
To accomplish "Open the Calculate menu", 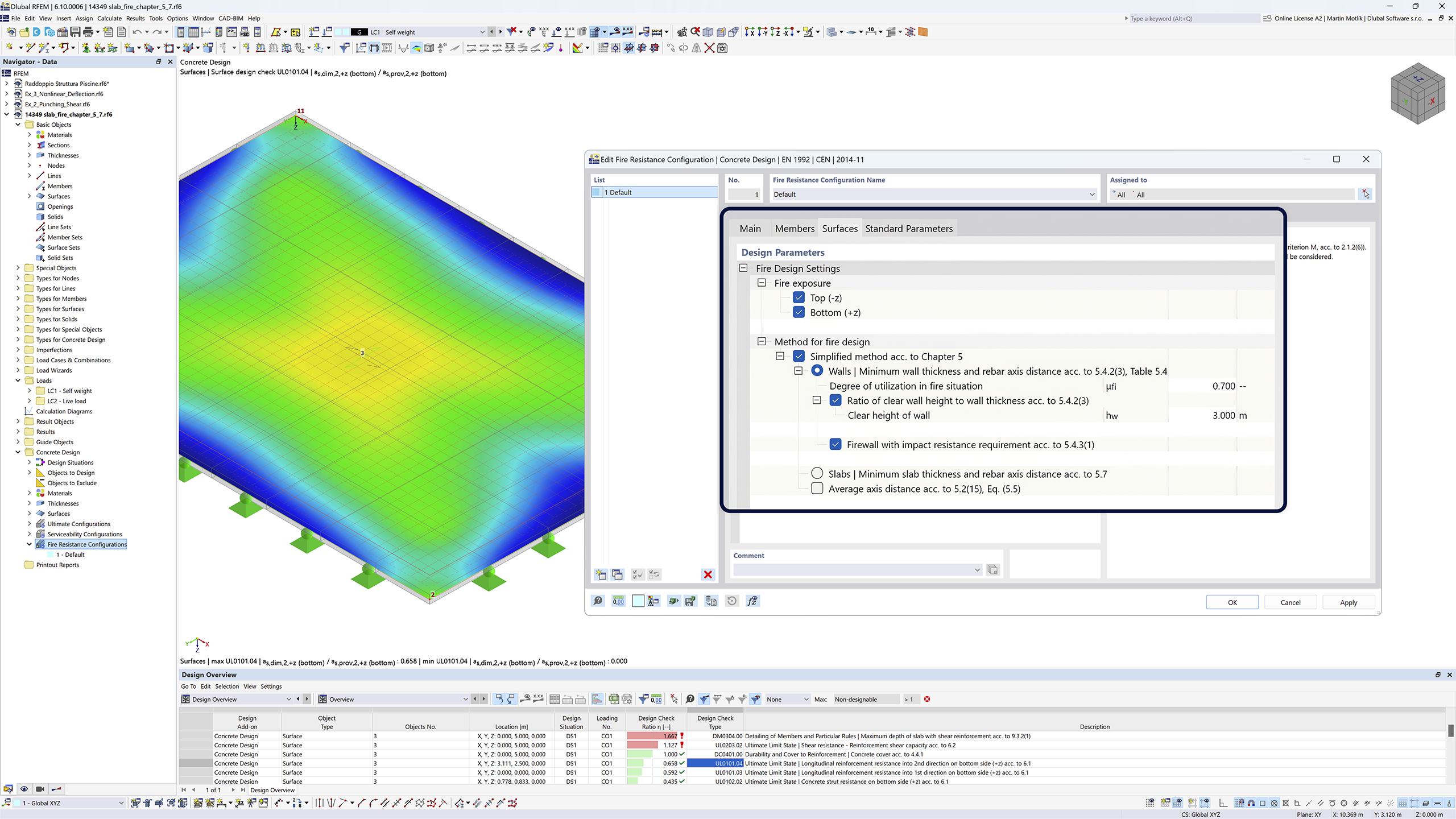I will pos(109,18).
